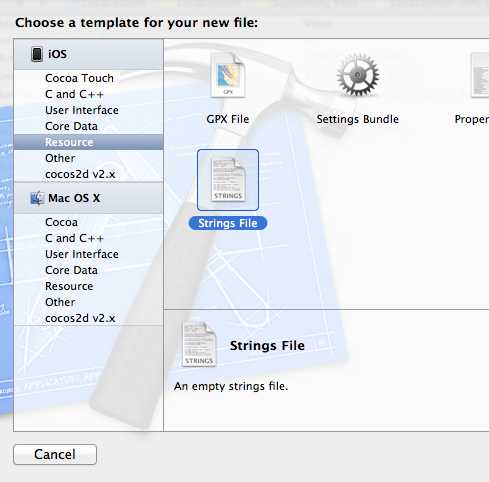489x482 pixels.
Task: Choose cocos2d v2.x under Mac OS X
Action: (89, 318)
